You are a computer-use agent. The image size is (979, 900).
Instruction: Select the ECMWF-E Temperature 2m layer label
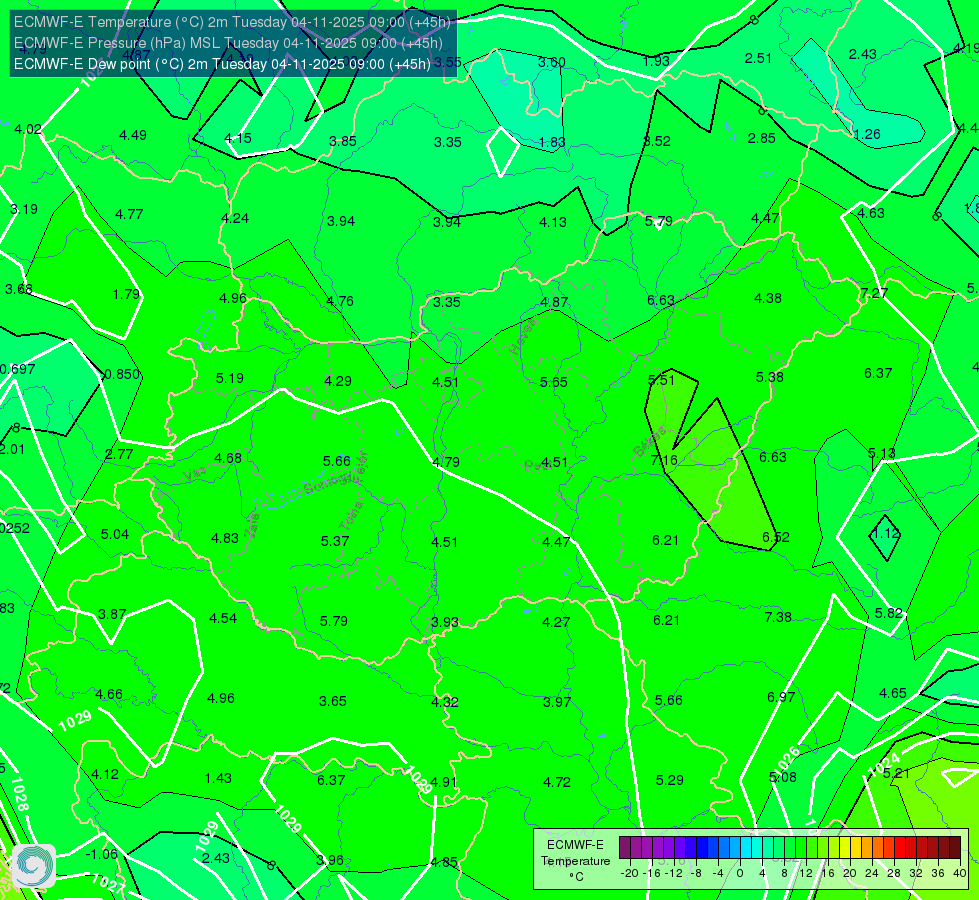tap(232, 22)
